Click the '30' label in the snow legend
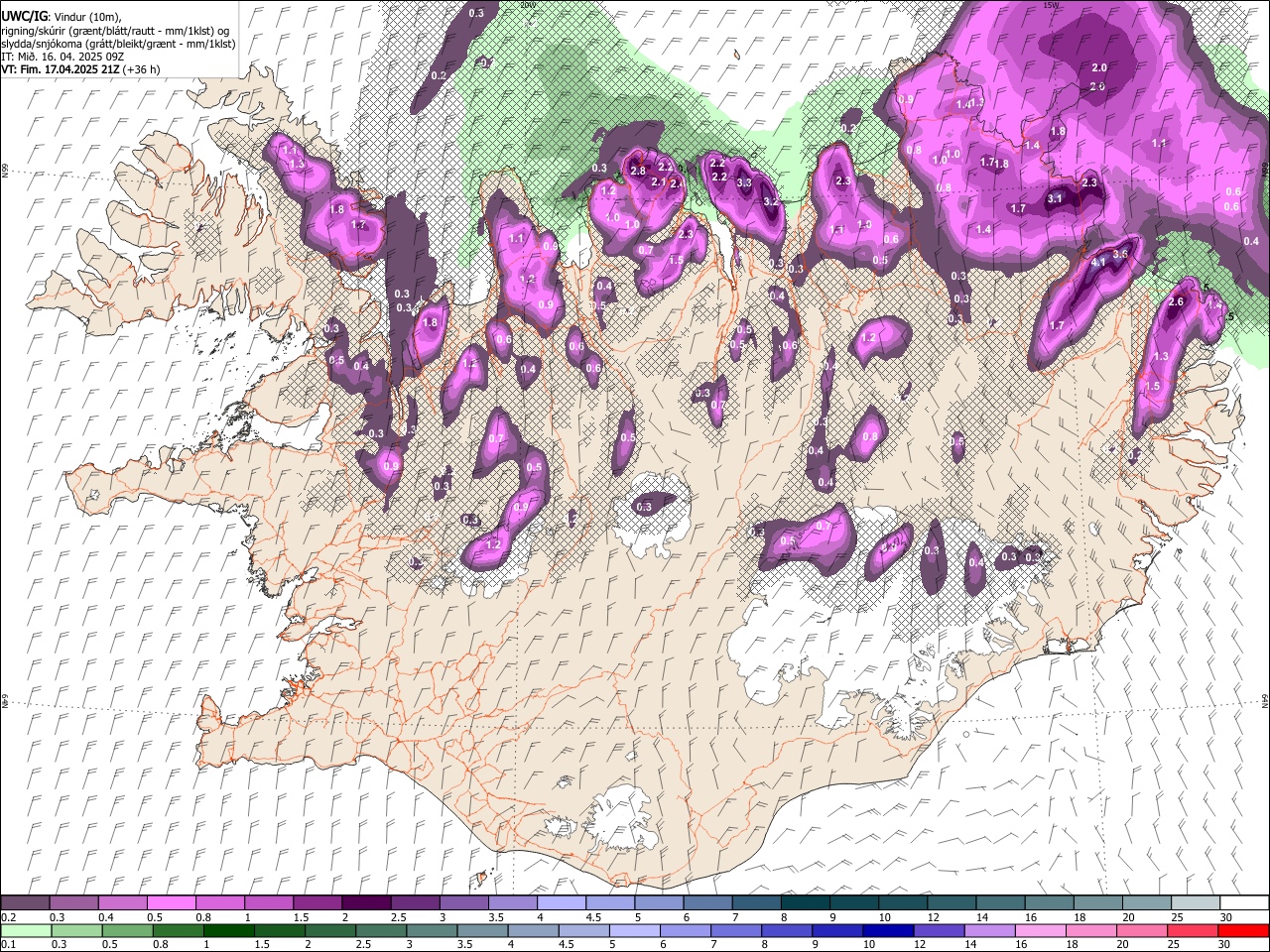The width and height of the screenshot is (1270, 952). [x=1226, y=916]
